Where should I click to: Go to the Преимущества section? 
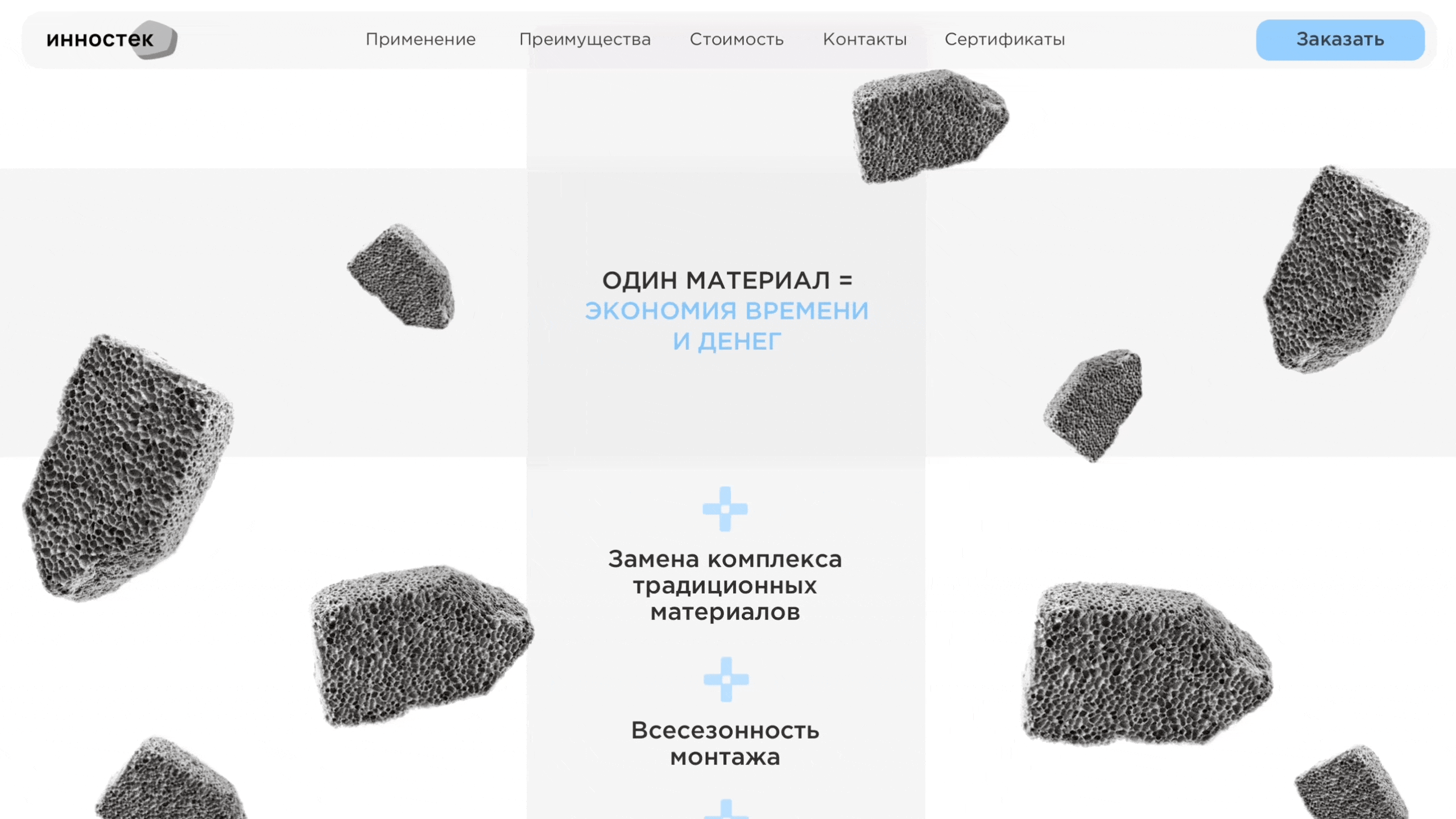[x=585, y=40]
